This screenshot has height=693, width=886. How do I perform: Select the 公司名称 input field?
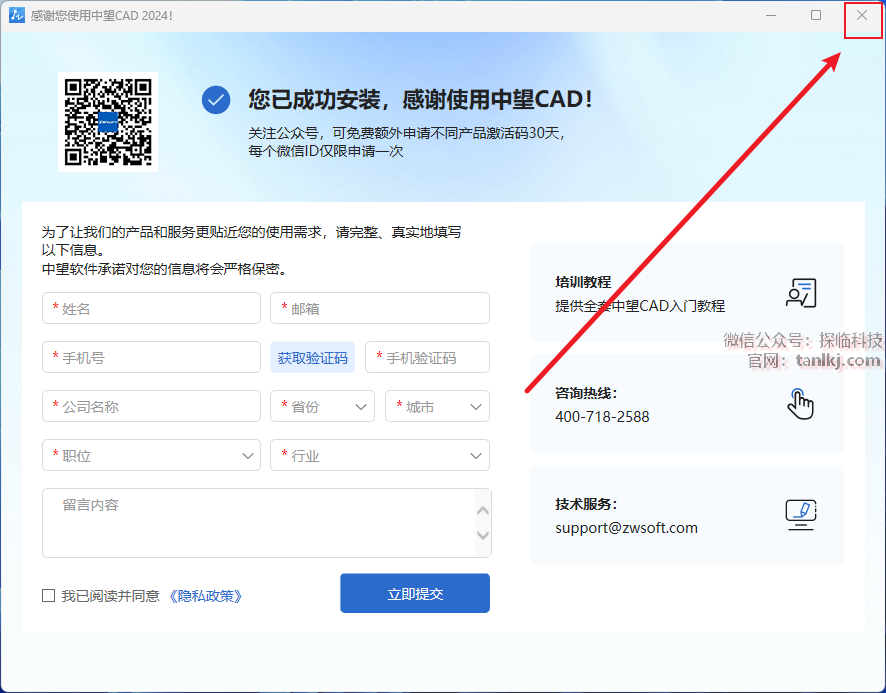(151, 406)
